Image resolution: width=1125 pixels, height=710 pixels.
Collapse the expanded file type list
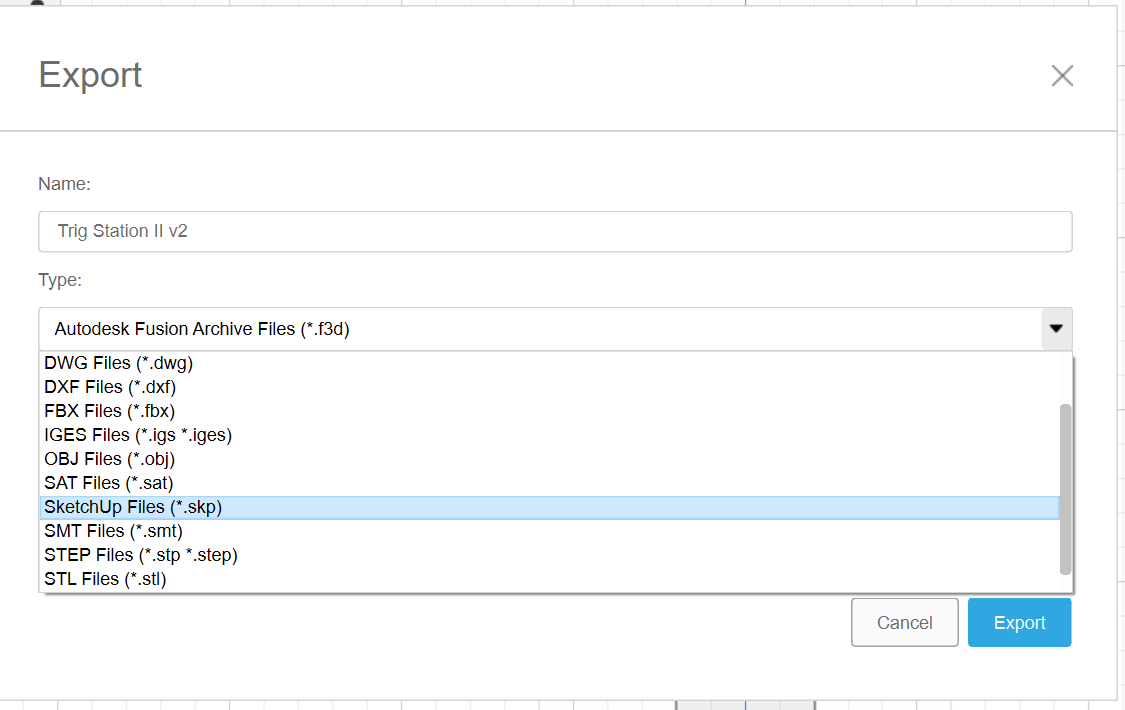1056,328
